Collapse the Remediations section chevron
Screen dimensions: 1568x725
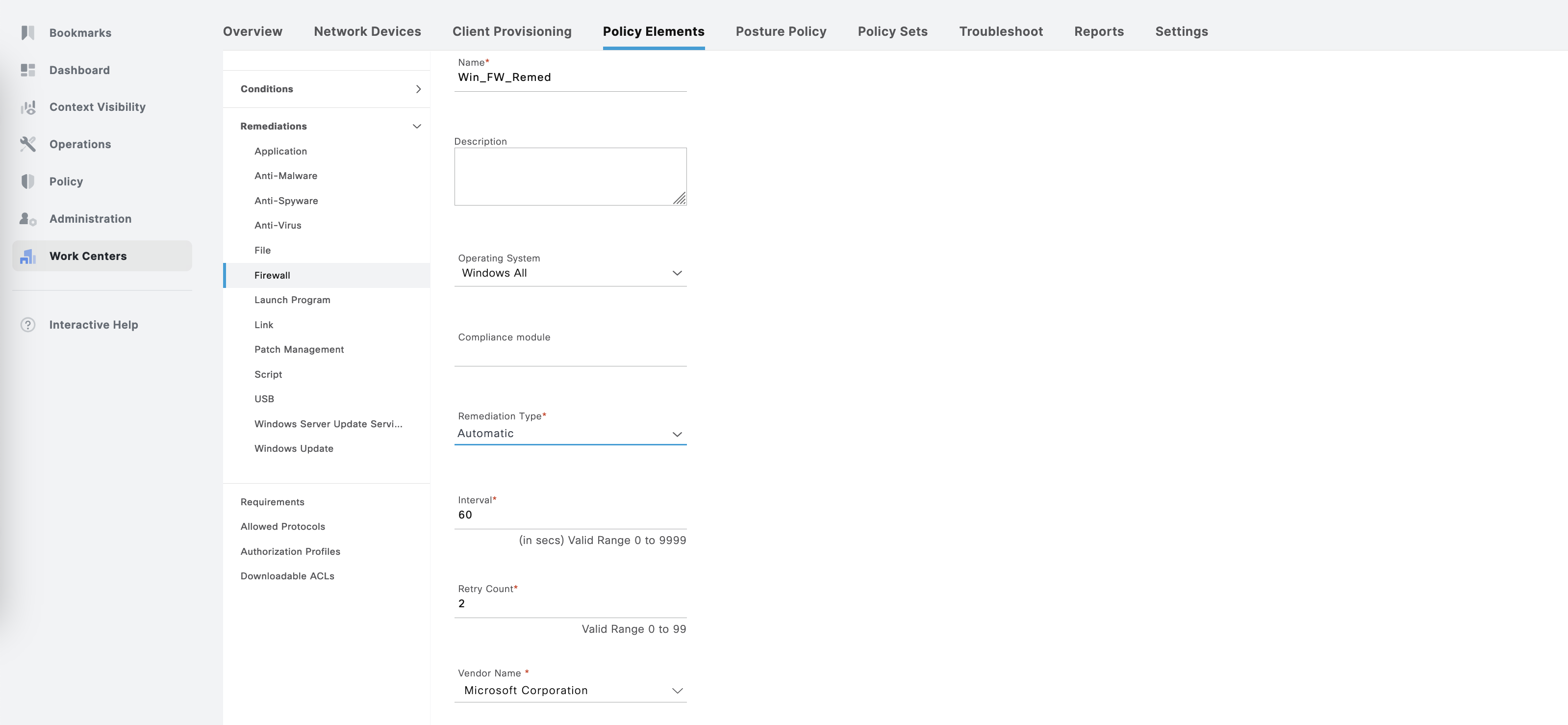(417, 127)
